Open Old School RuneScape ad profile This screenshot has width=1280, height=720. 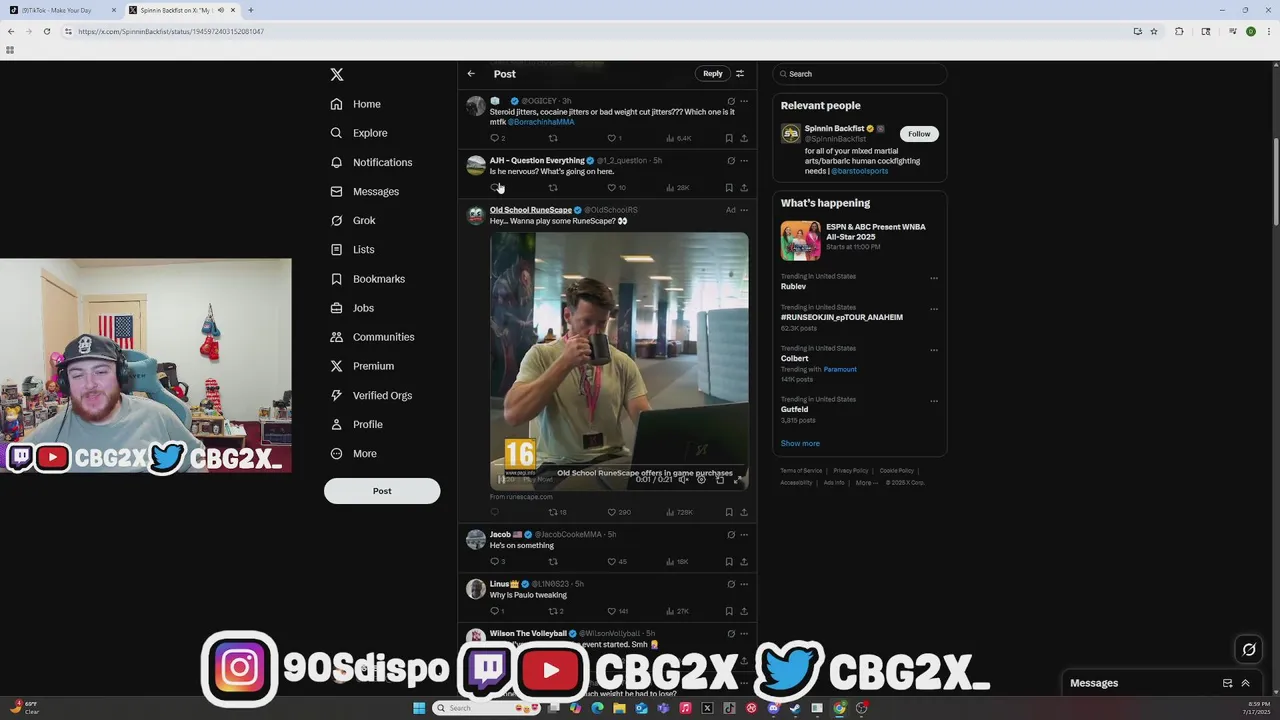tap(531, 210)
